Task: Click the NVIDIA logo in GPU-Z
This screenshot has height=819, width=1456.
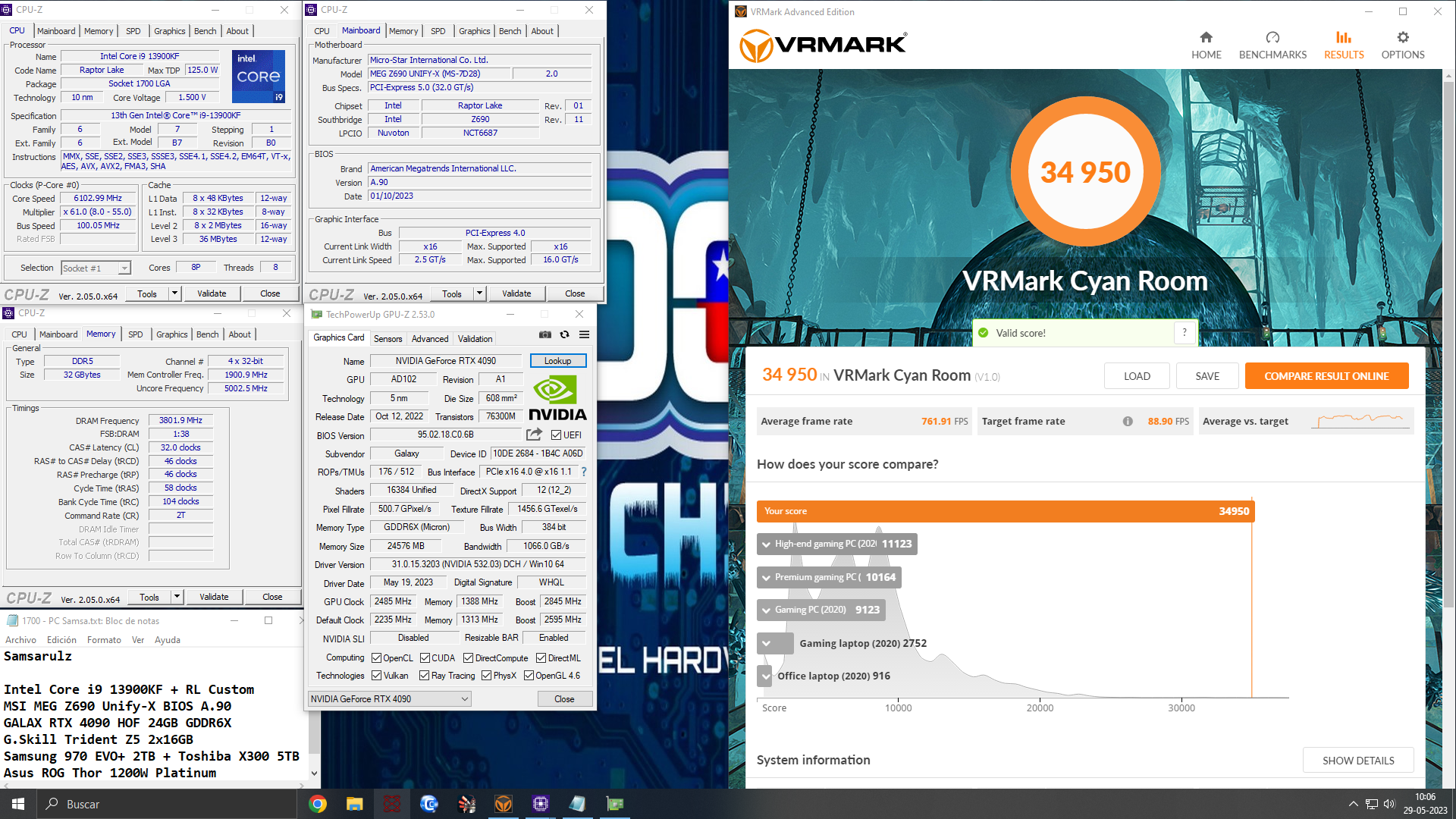Action: click(557, 399)
